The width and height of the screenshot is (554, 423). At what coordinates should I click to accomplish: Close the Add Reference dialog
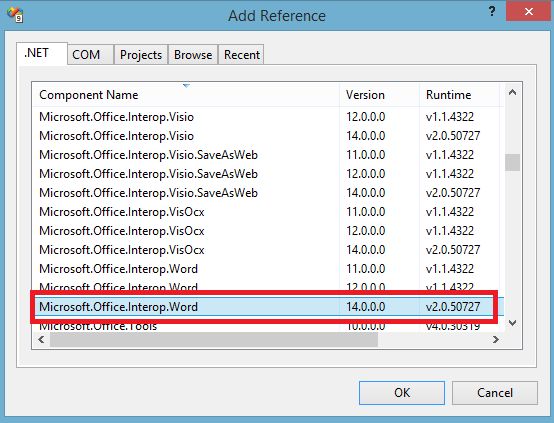pos(529,12)
